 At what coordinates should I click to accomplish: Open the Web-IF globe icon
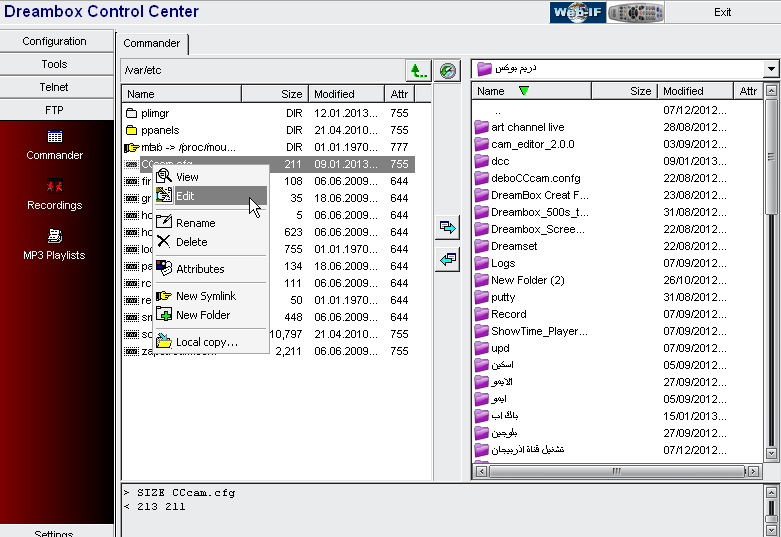coord(577,12)
